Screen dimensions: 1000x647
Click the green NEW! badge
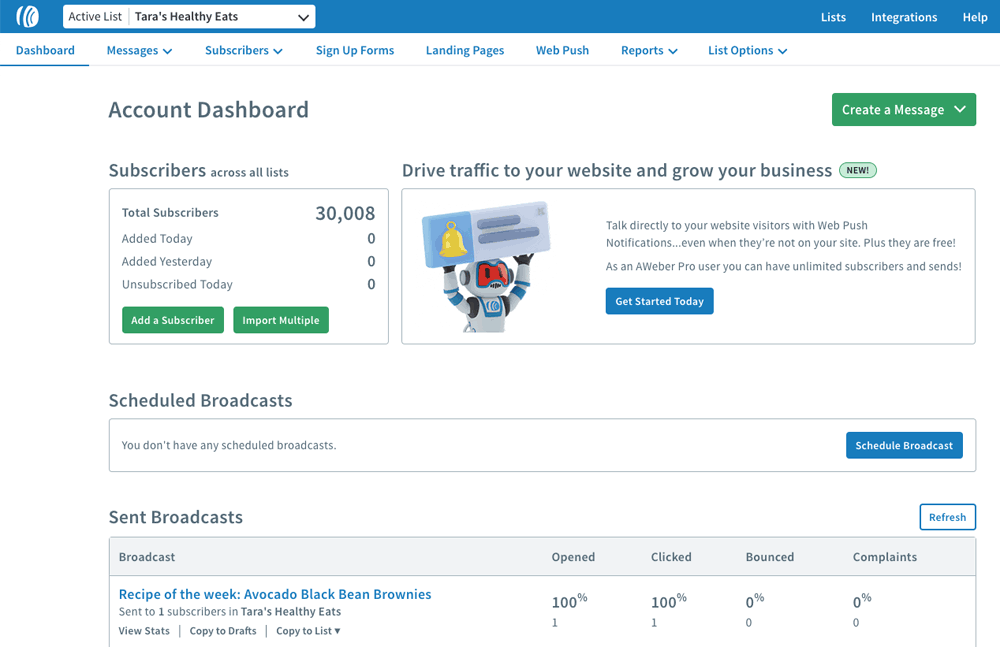pos(857,170)
